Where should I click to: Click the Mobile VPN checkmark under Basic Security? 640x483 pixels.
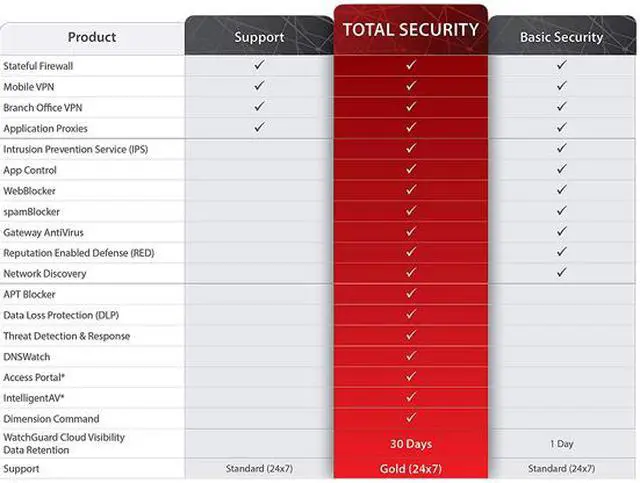[x=562, y=86]
